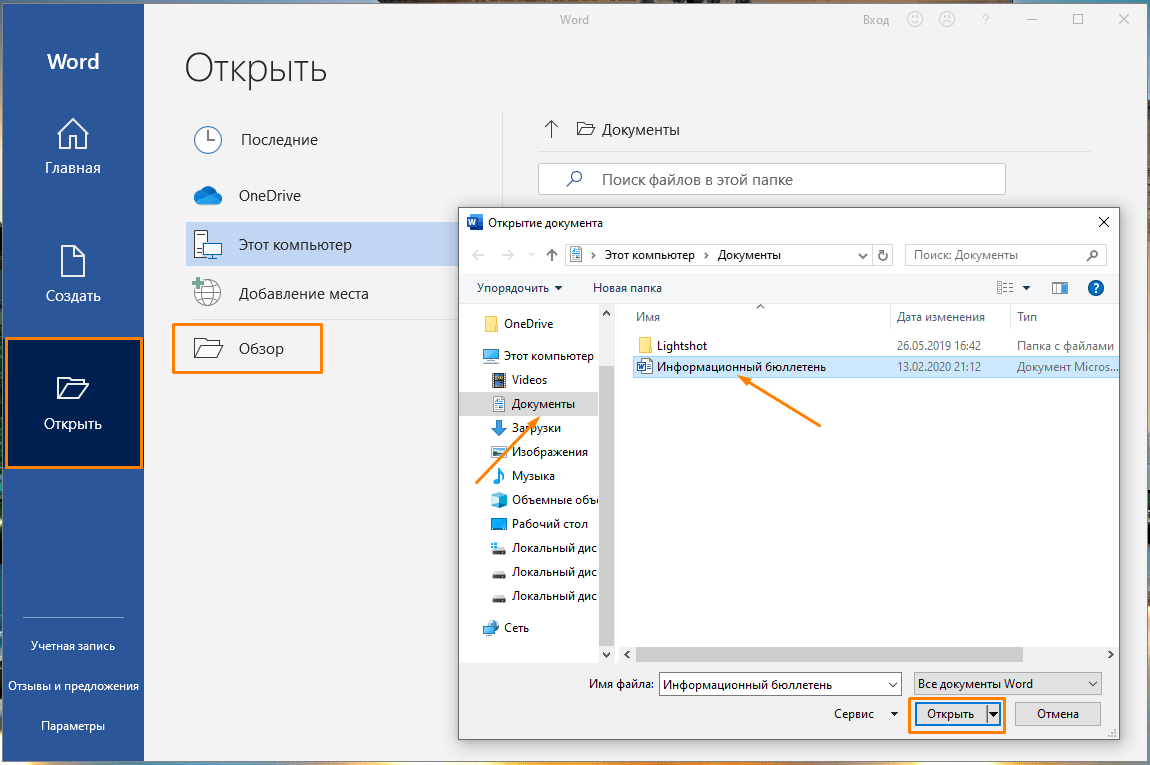The image size is (1150, 765).
Task: Open the view options dropdown arrow
Action: click(x=1026, y=288)
